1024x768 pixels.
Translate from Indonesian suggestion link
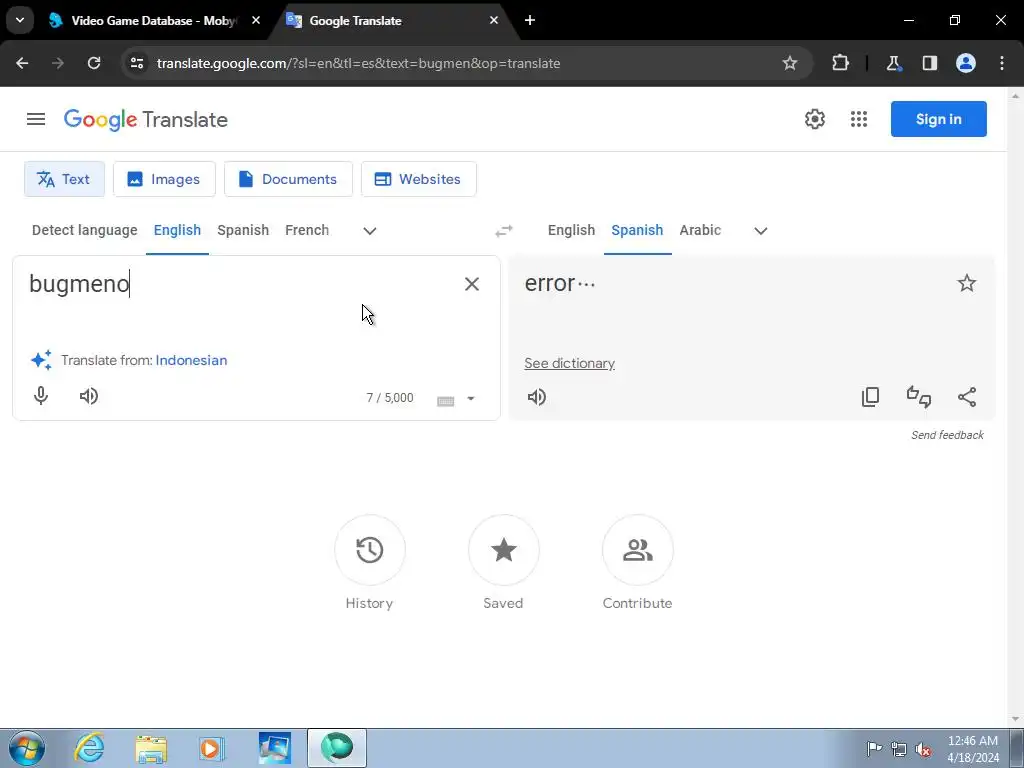click(x=191, y=360)
